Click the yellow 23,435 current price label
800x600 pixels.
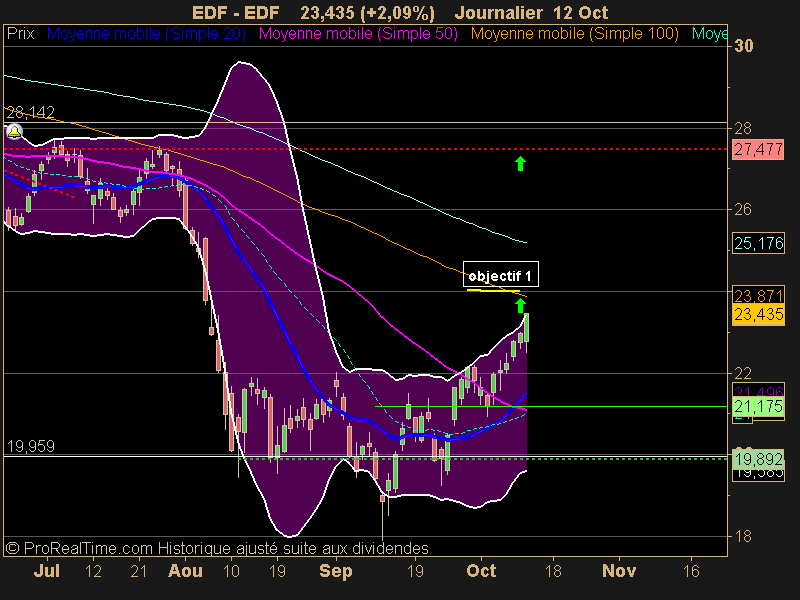[x=758, y=314]
